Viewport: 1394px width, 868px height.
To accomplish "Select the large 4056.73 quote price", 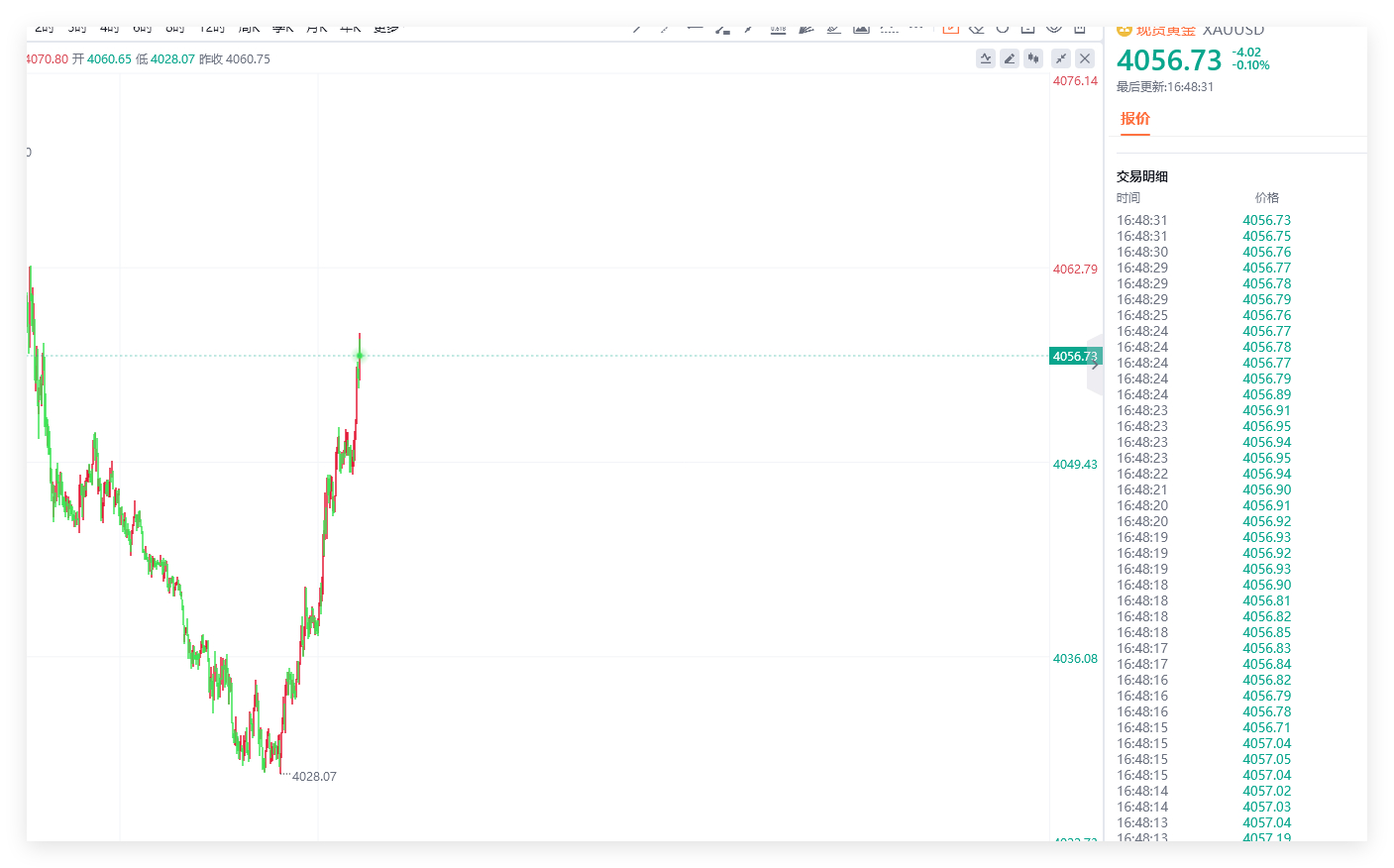I will point(1169,60).
